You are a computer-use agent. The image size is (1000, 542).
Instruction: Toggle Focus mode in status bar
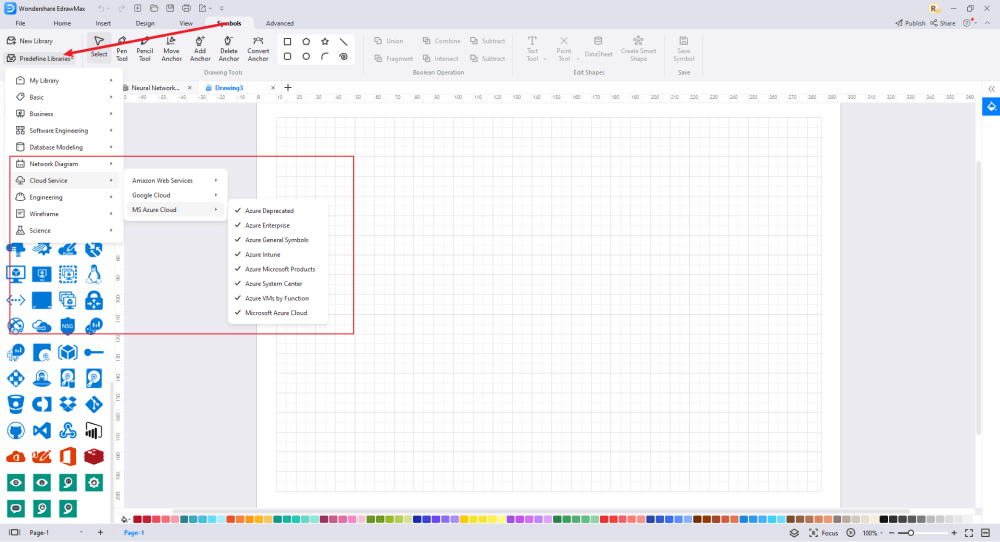coord(824,532)
